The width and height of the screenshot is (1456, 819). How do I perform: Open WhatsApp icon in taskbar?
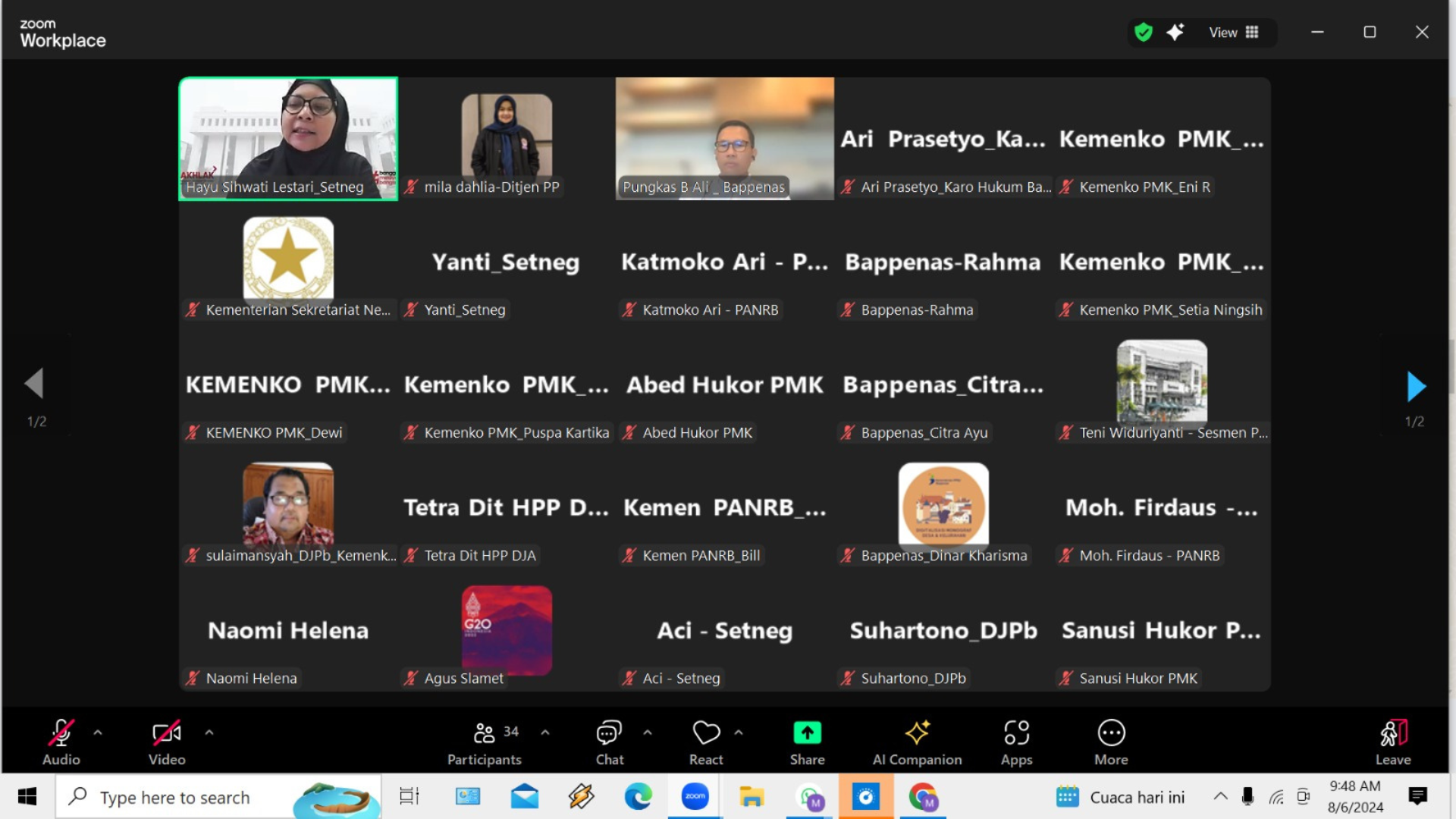pyautogui.click(x=810, y=796)
